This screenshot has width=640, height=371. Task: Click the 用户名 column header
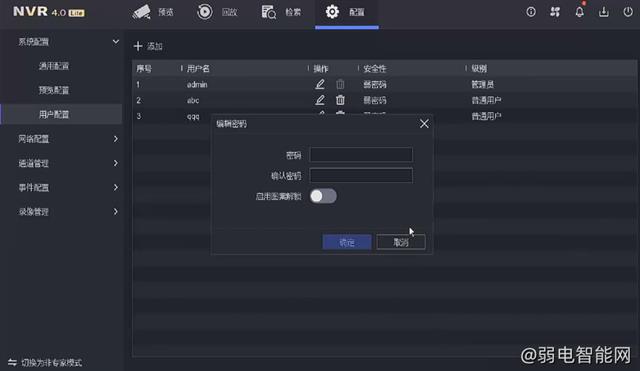(x=198, y=69)
